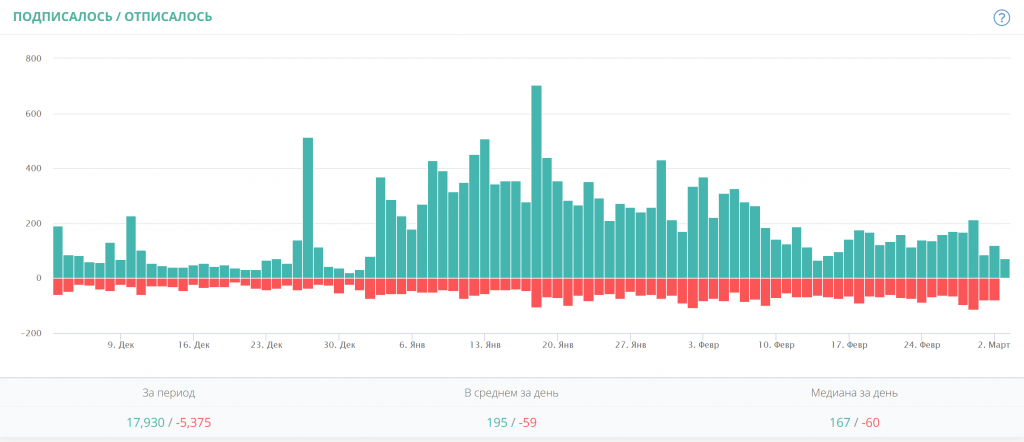Viewport: 1024px width, 442px height.
Task: Select the "20. Янв" x-axis label
Action: [x=557, y=344]
